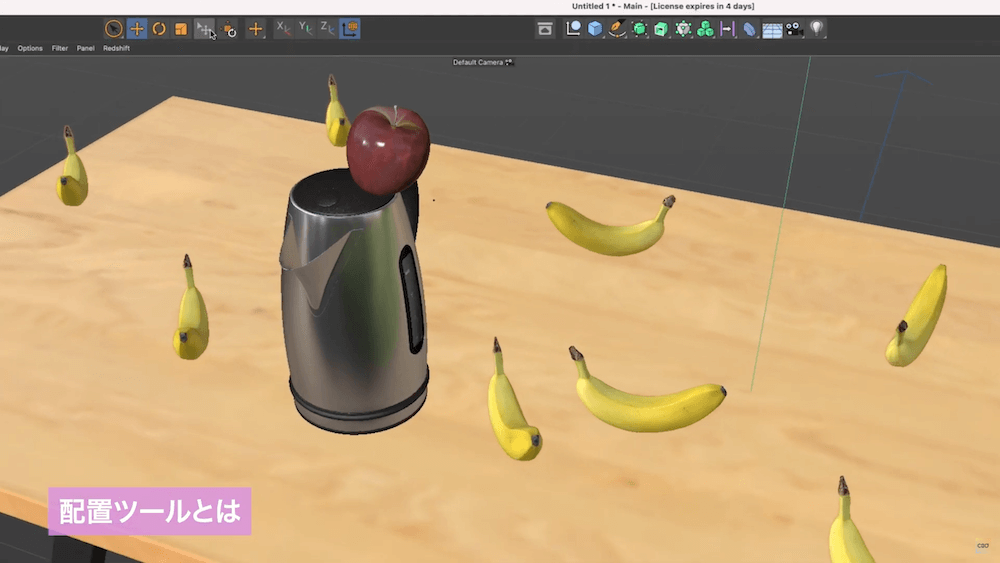
Task: Open the viewport Redshift menu
Action: click(x=116, y=48)
